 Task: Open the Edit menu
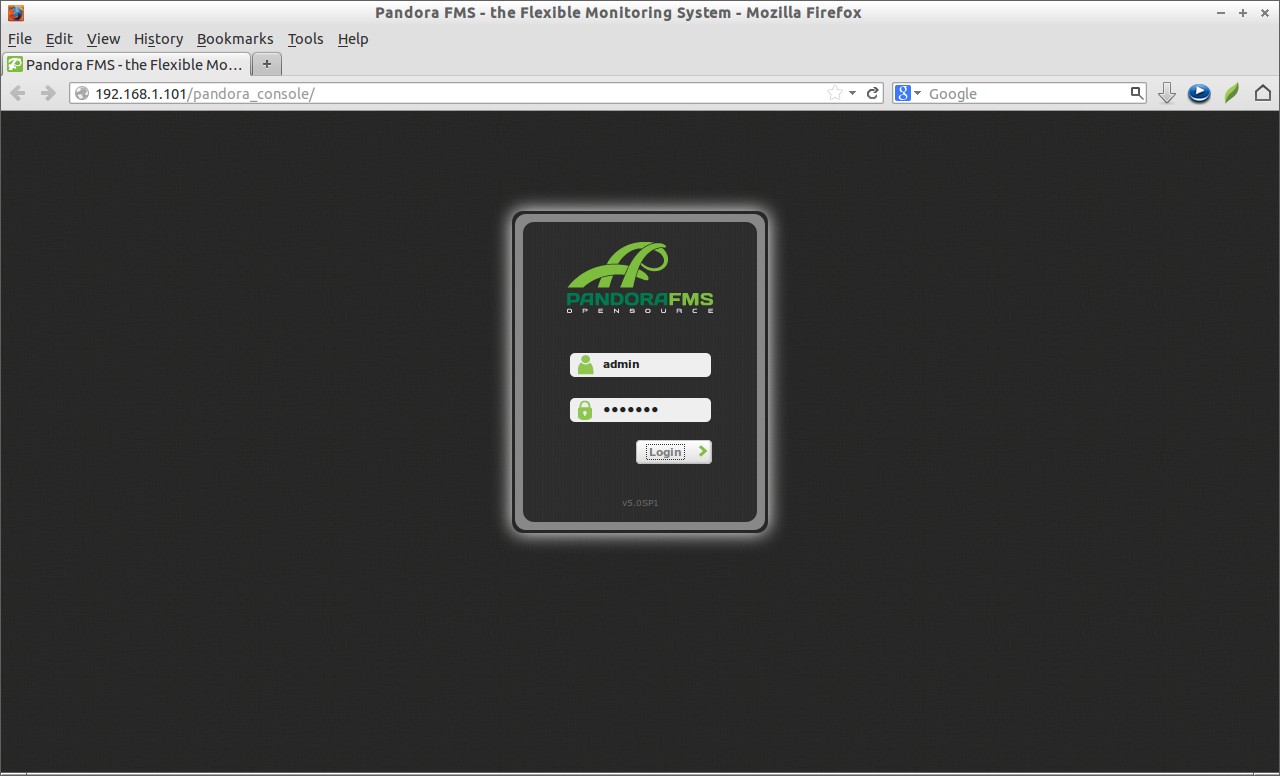pyautogui.click(x=59, y=39)
